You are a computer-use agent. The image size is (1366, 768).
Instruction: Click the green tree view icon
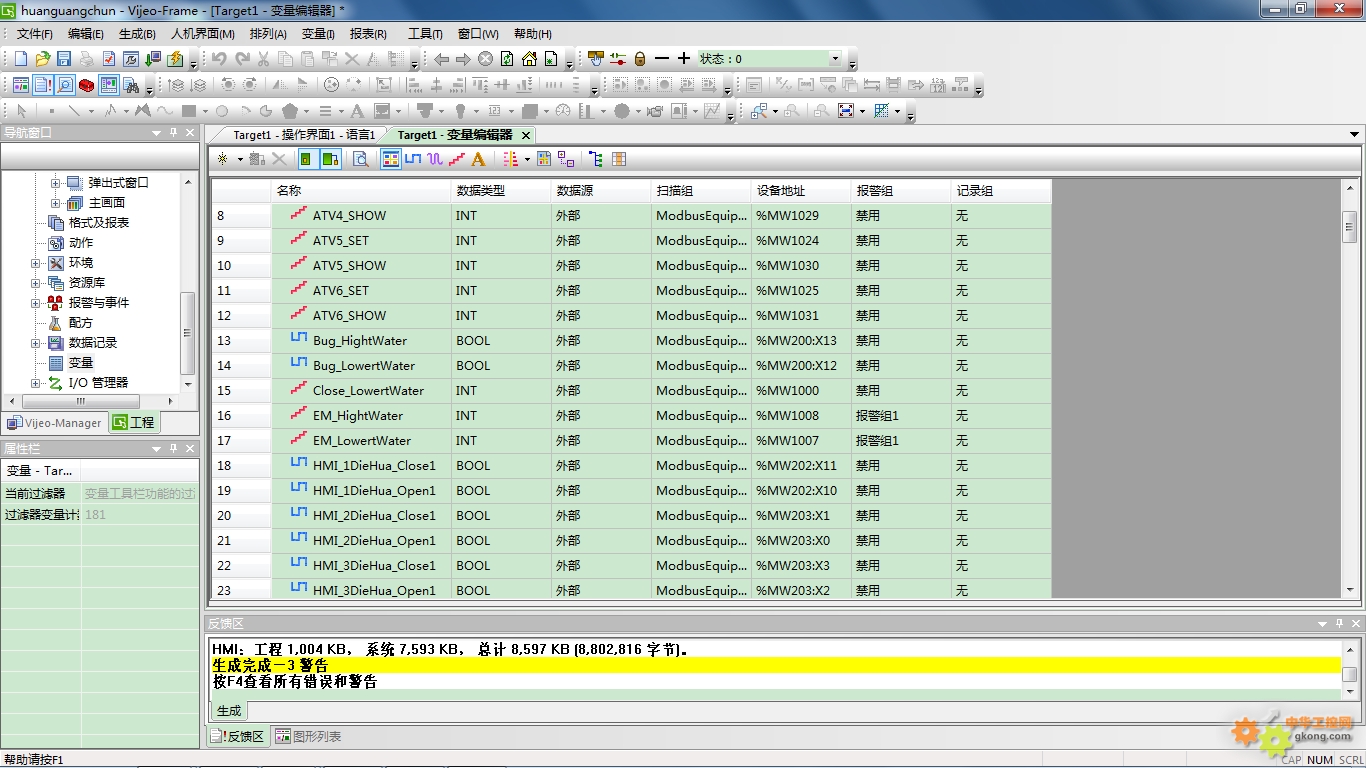[x=595, y=159]
